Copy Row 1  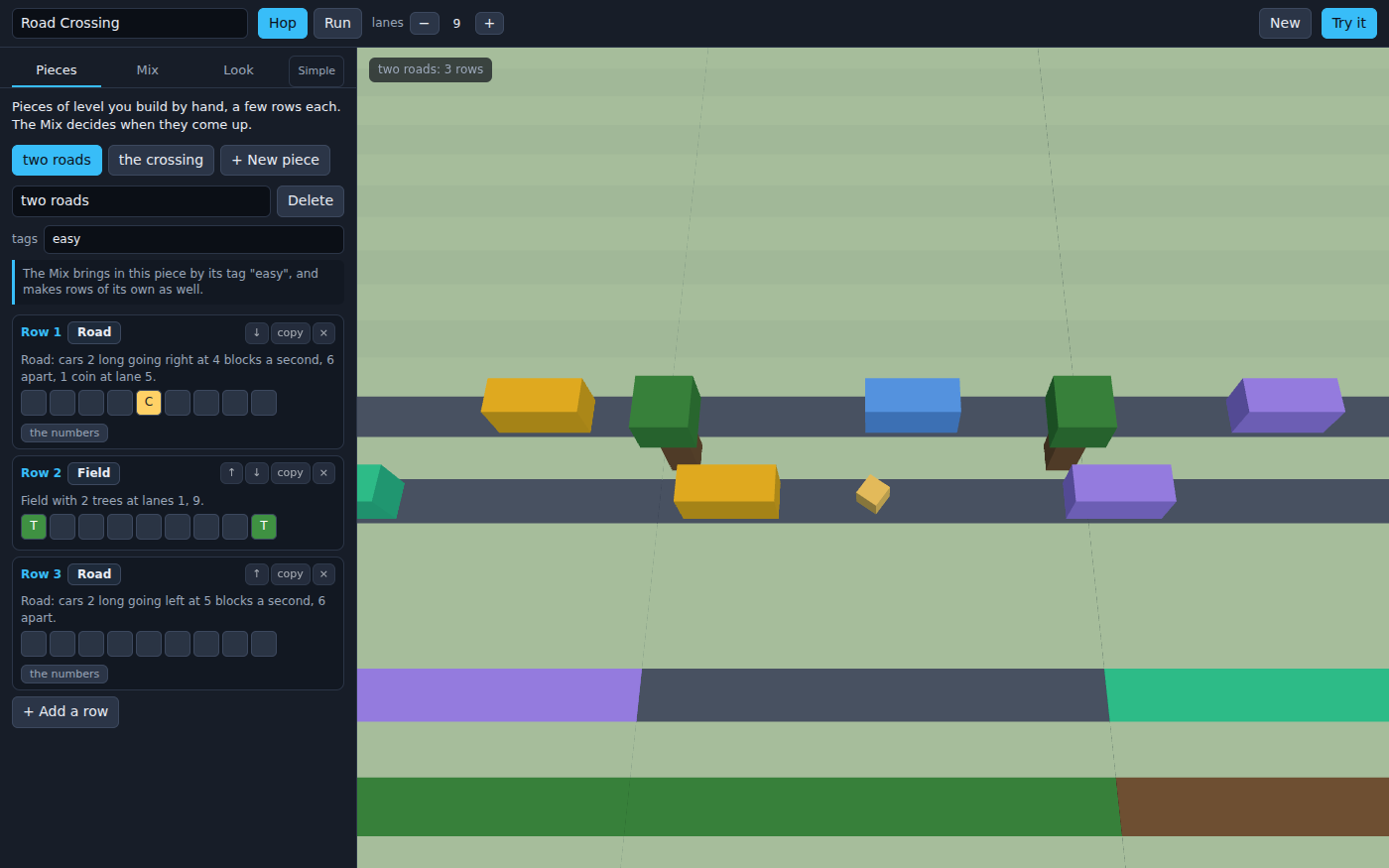tap(290, 333)
